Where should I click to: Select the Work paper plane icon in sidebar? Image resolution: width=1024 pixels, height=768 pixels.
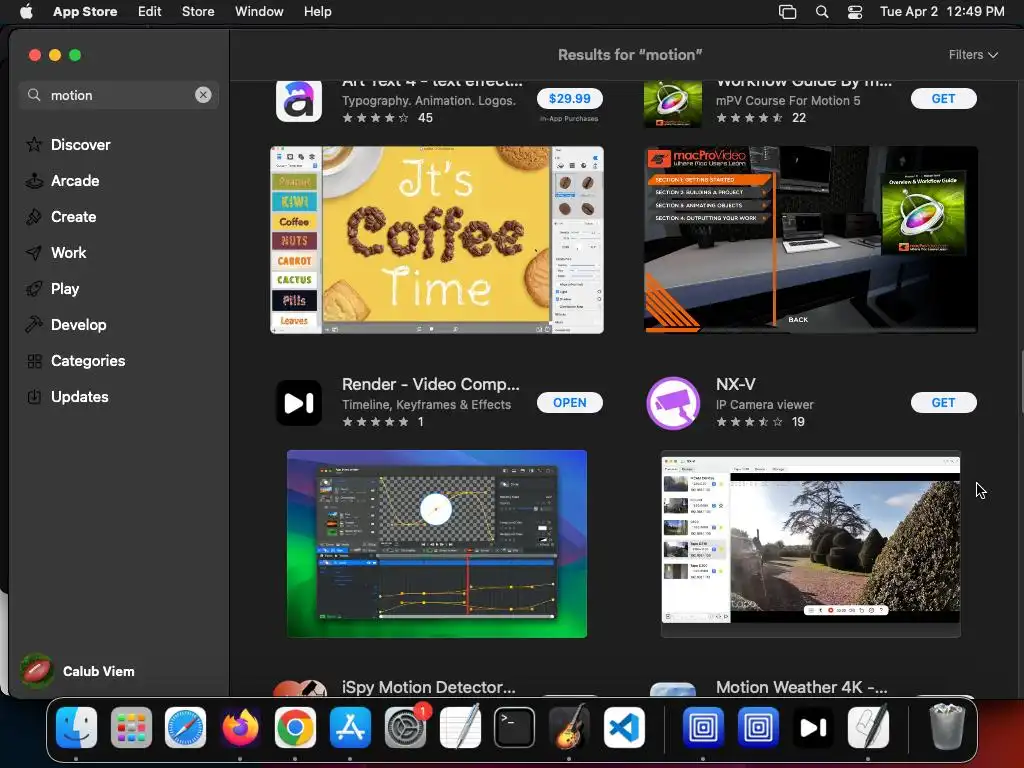tap(34, 253)
